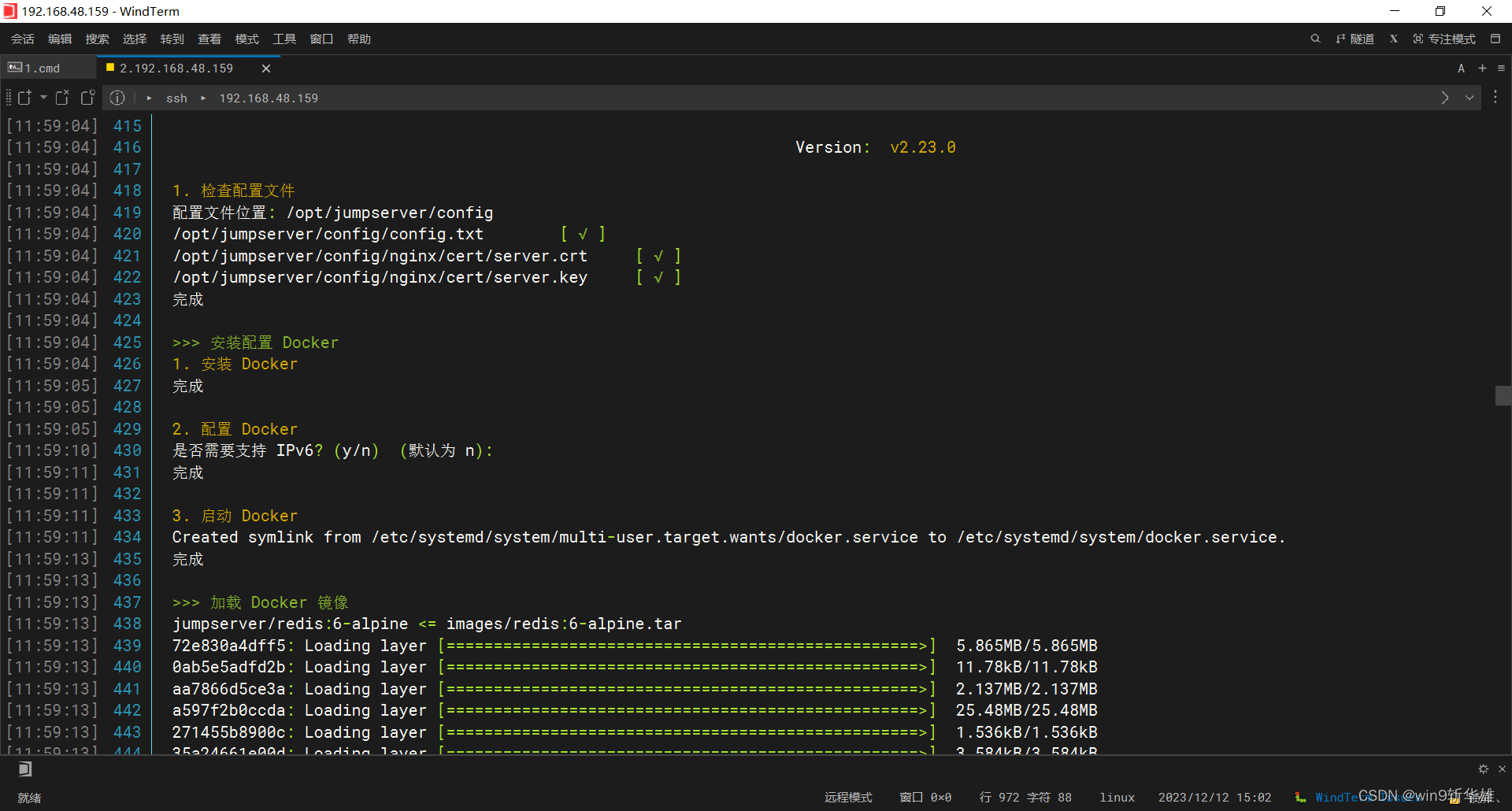Click the 窗口 0×0 status bar entry
Screen dimensions: 1512x811
[925, 798]
